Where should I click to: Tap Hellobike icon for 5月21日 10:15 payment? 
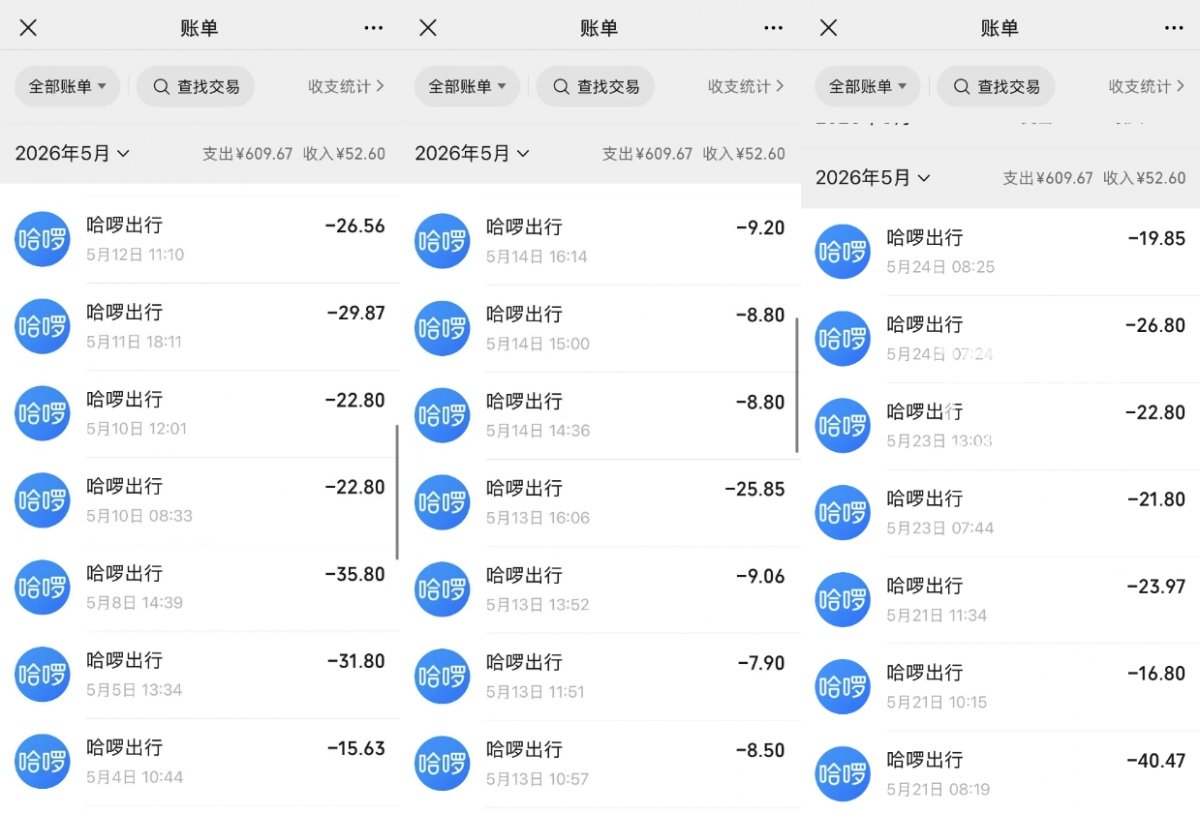[x=842, y=686]
